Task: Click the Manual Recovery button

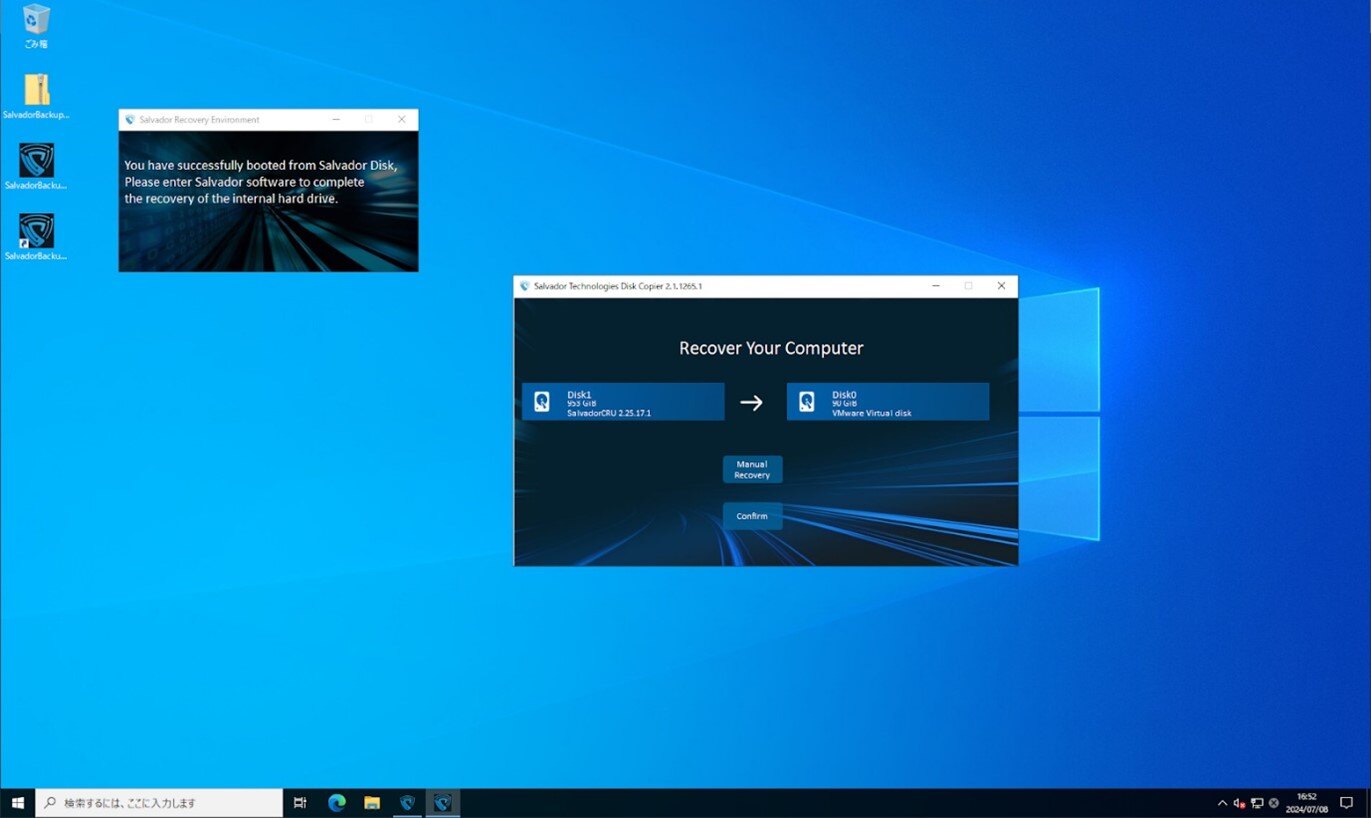Action: [752, 470]
